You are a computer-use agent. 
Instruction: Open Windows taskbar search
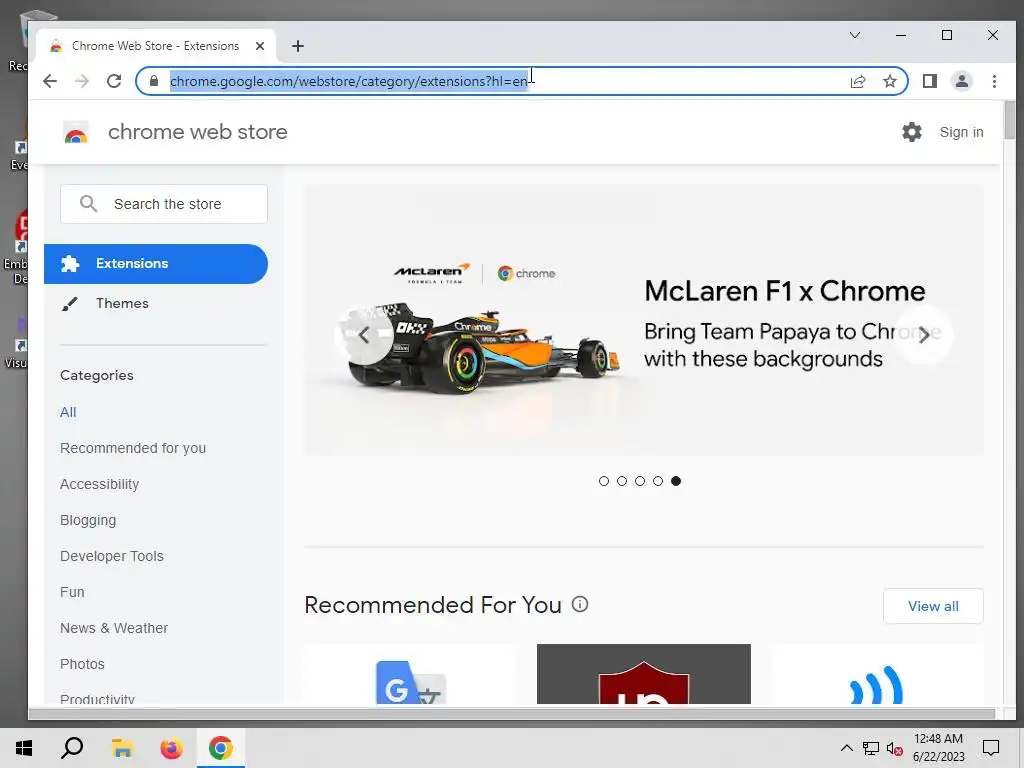pos(72,748)
